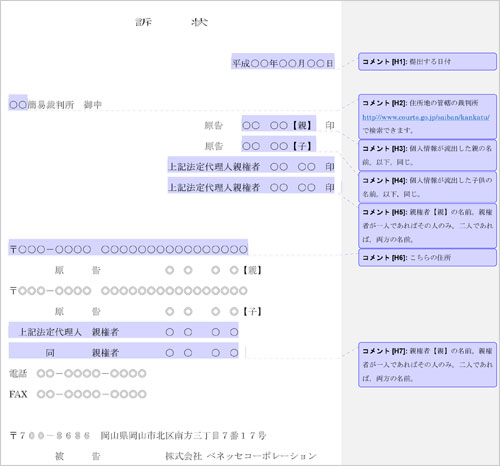Click the document title 訴状

(171, 22)
